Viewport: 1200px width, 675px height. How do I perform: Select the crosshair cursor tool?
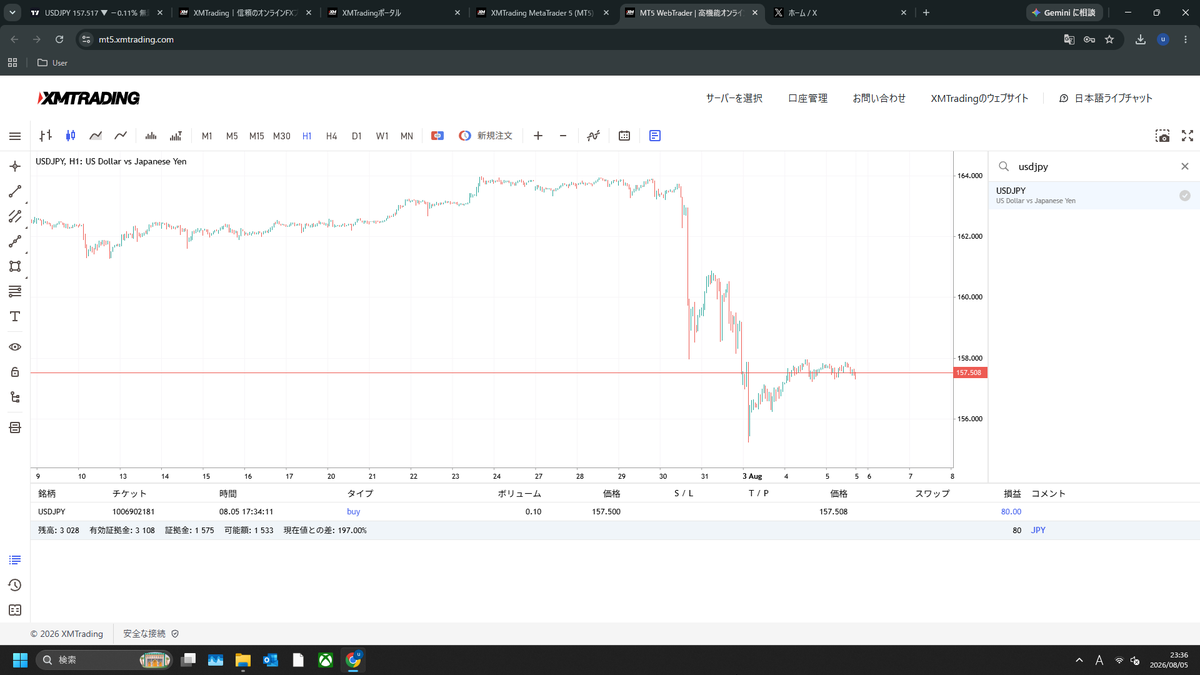15,166
